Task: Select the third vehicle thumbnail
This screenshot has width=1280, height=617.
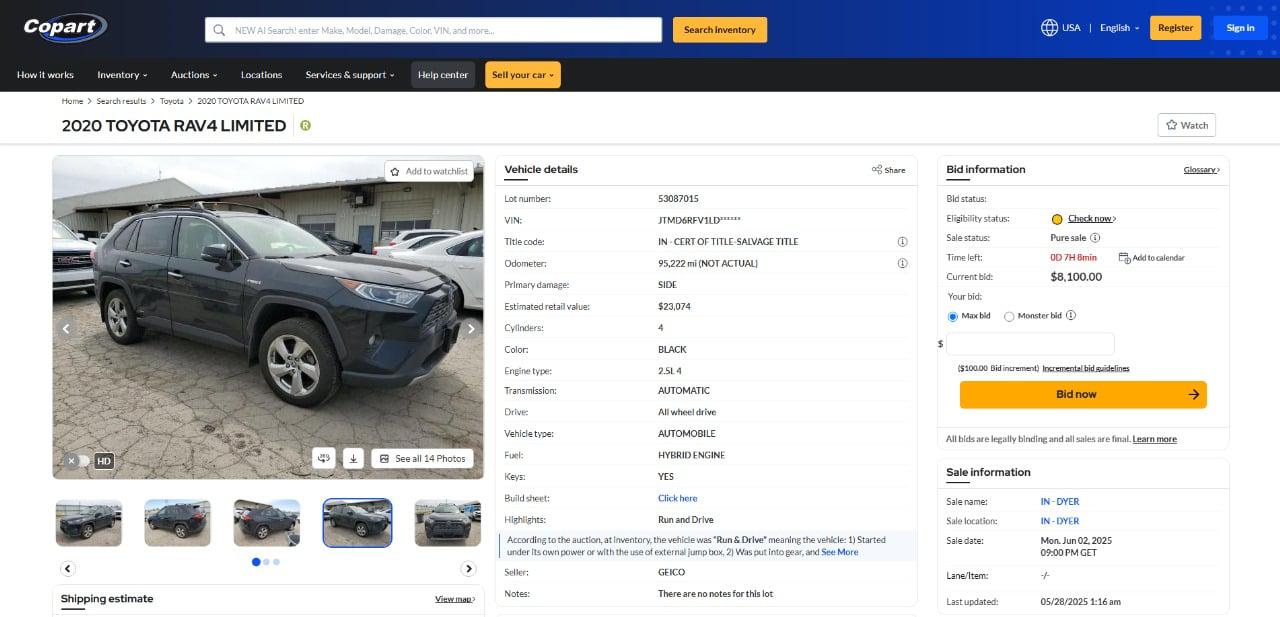Action: (x=267, y=523)
